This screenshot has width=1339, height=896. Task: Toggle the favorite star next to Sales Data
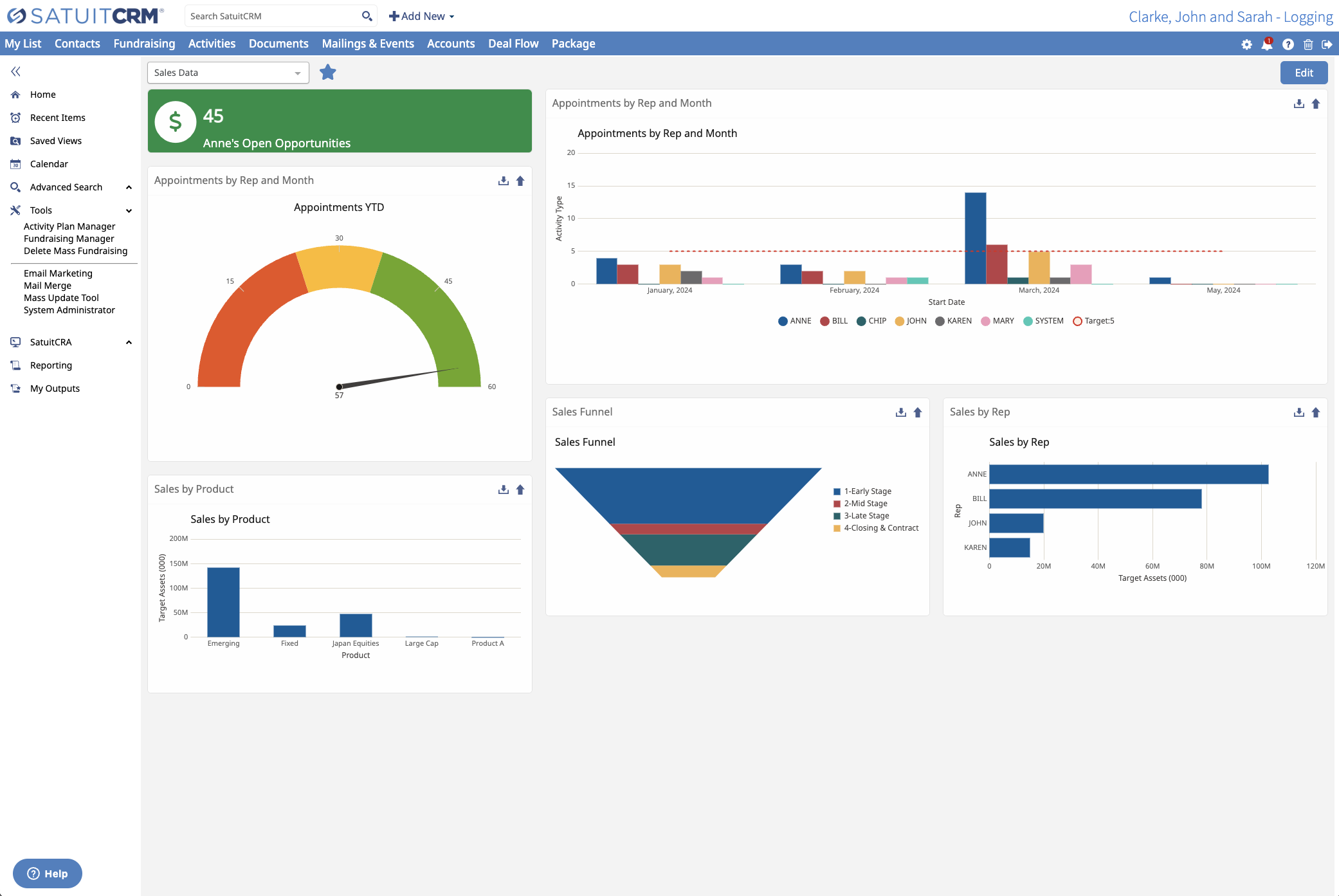(x=328, y=72)
